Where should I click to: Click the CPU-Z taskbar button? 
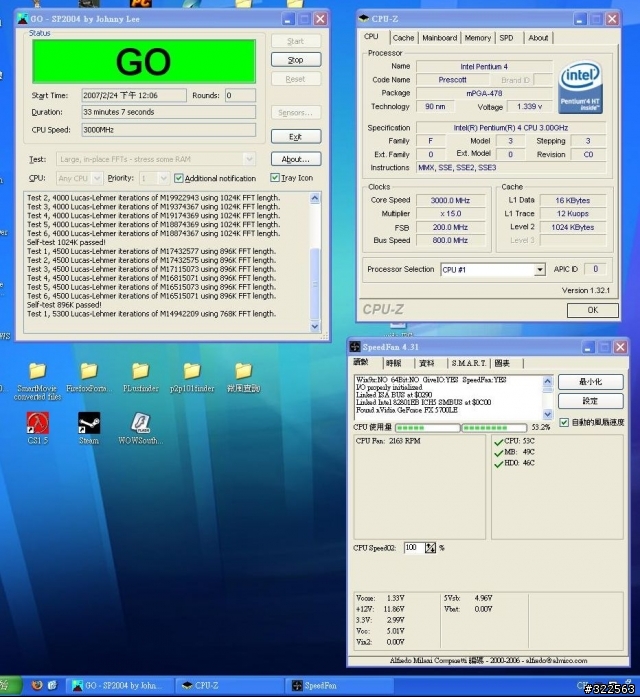229,685
